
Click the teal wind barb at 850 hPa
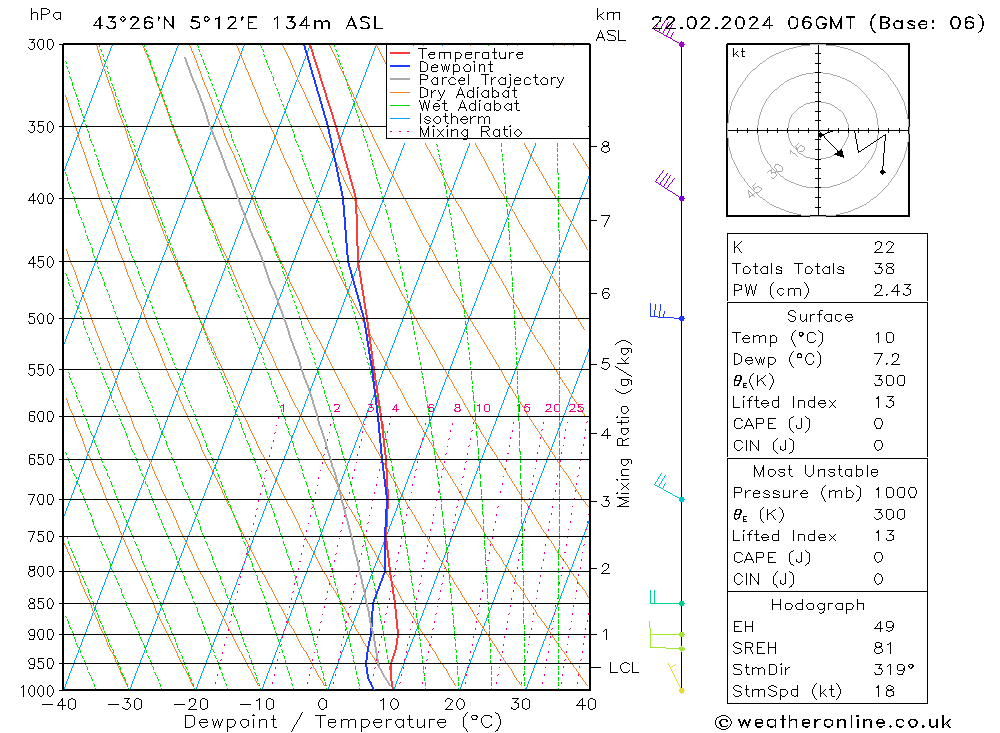666,598
